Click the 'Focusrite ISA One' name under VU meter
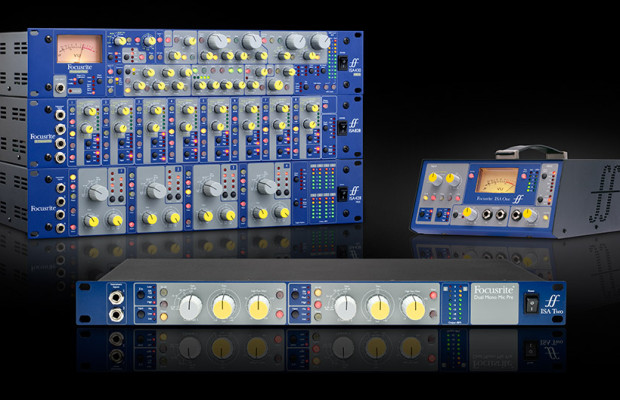The image size is (620, 400). coord(493,199)
